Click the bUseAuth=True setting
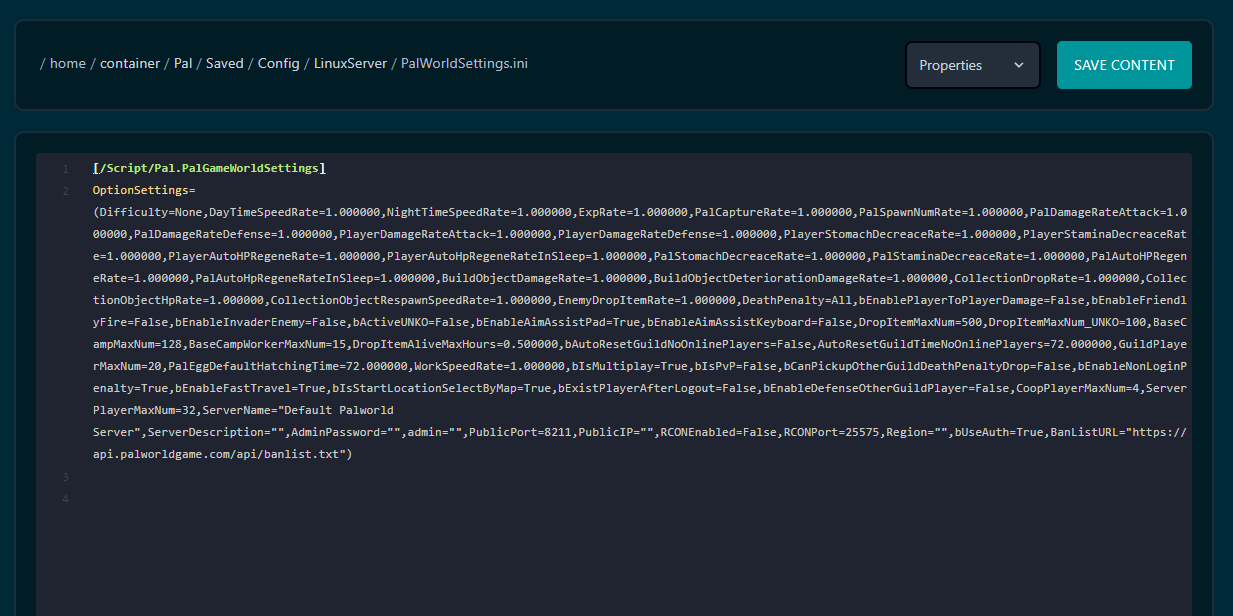Screen dimensions: 1233x616 (x=997, y=432)
